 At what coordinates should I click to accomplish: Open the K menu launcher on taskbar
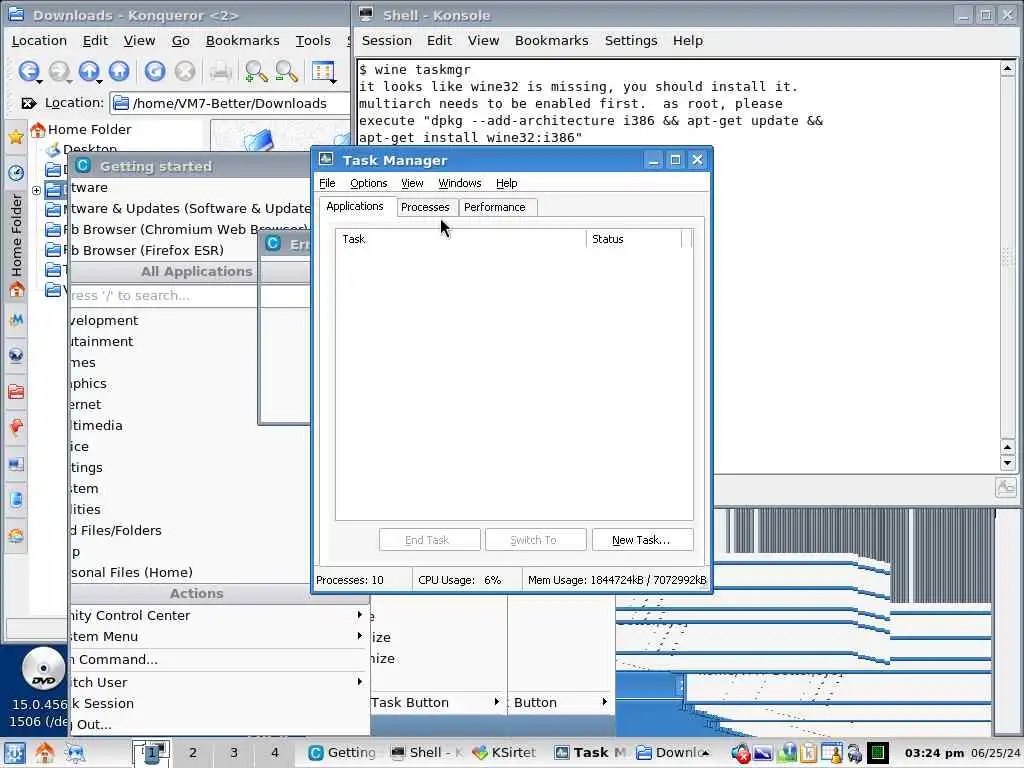click(15, 752)
